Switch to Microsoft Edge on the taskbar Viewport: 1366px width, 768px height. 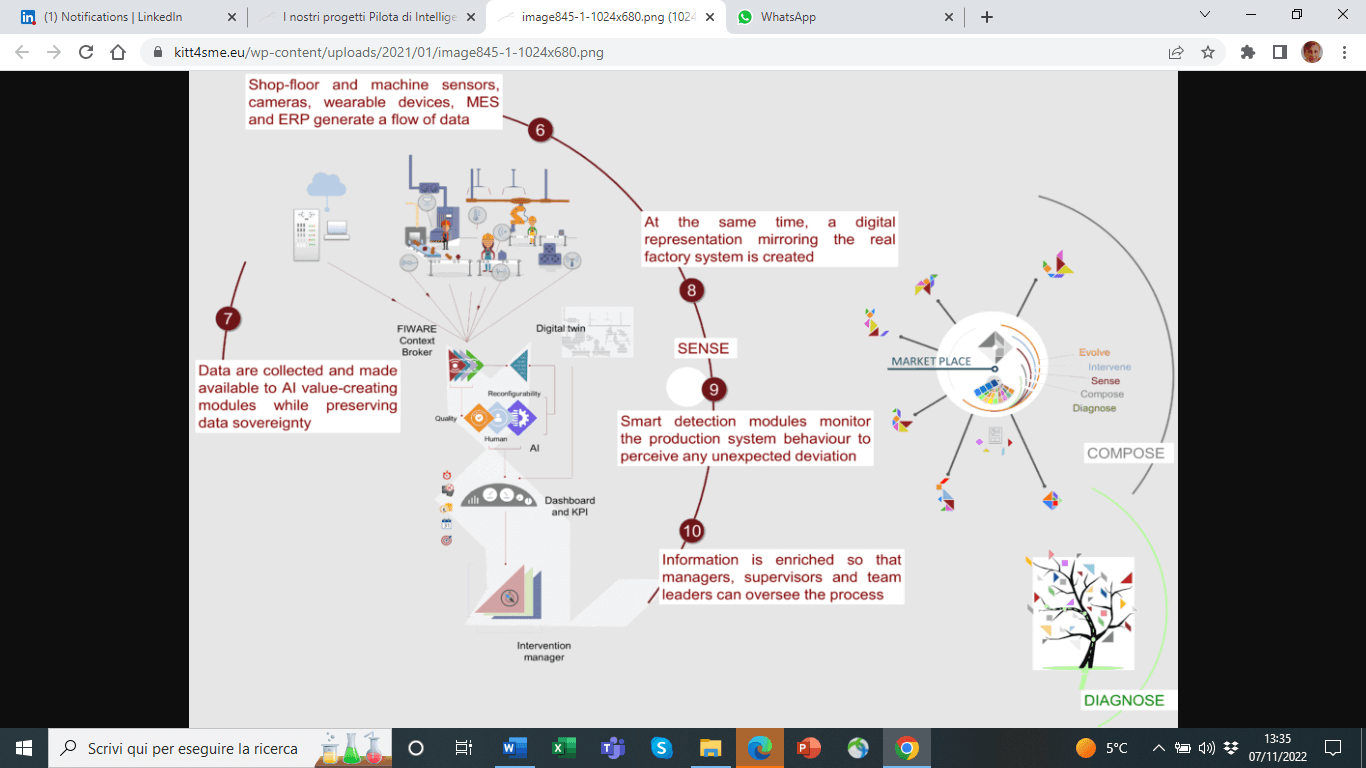point(760,748)
